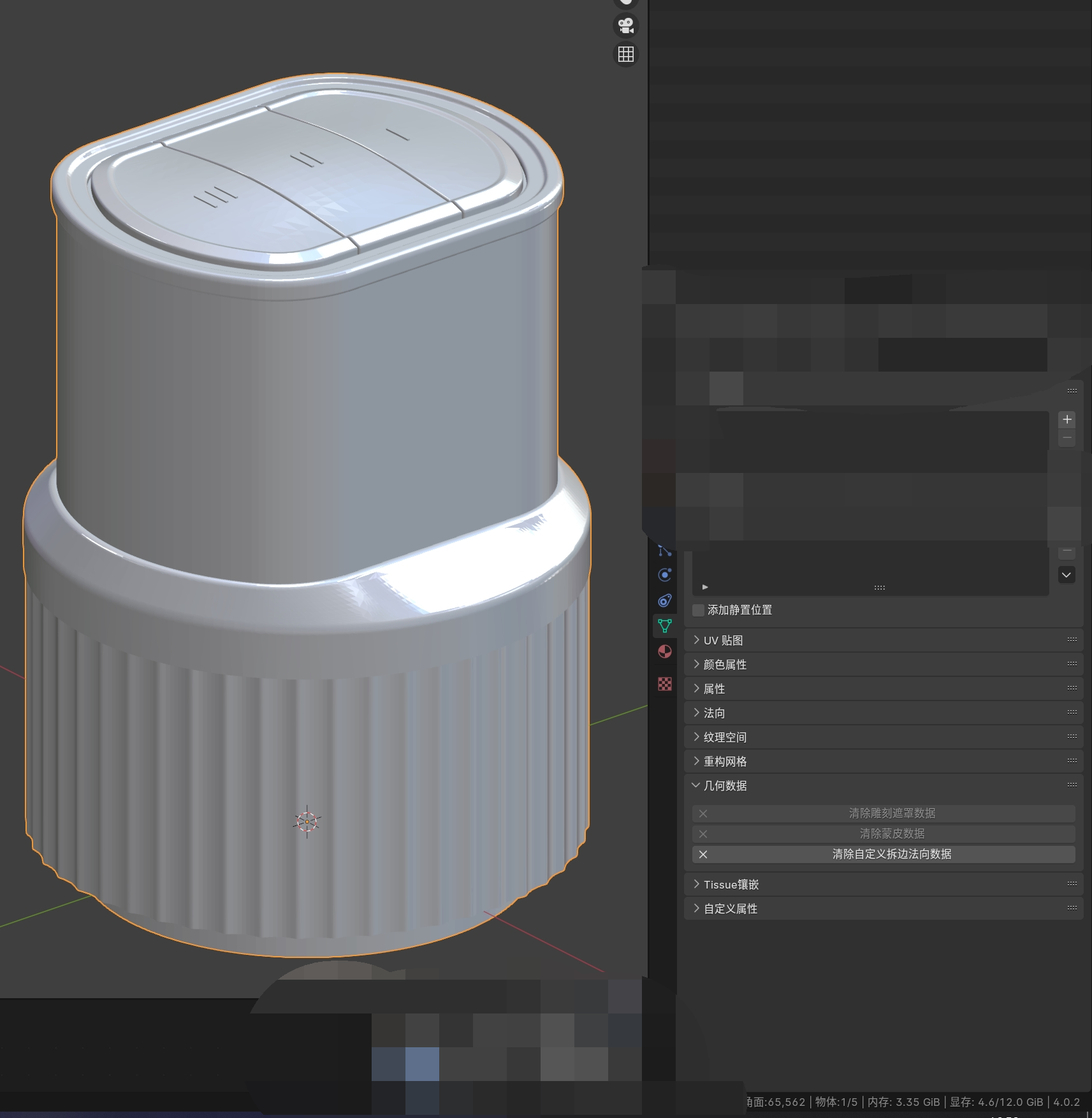Open the Texture properties tab
This screenshot has width=1092, height=1118.
(665, 684)
